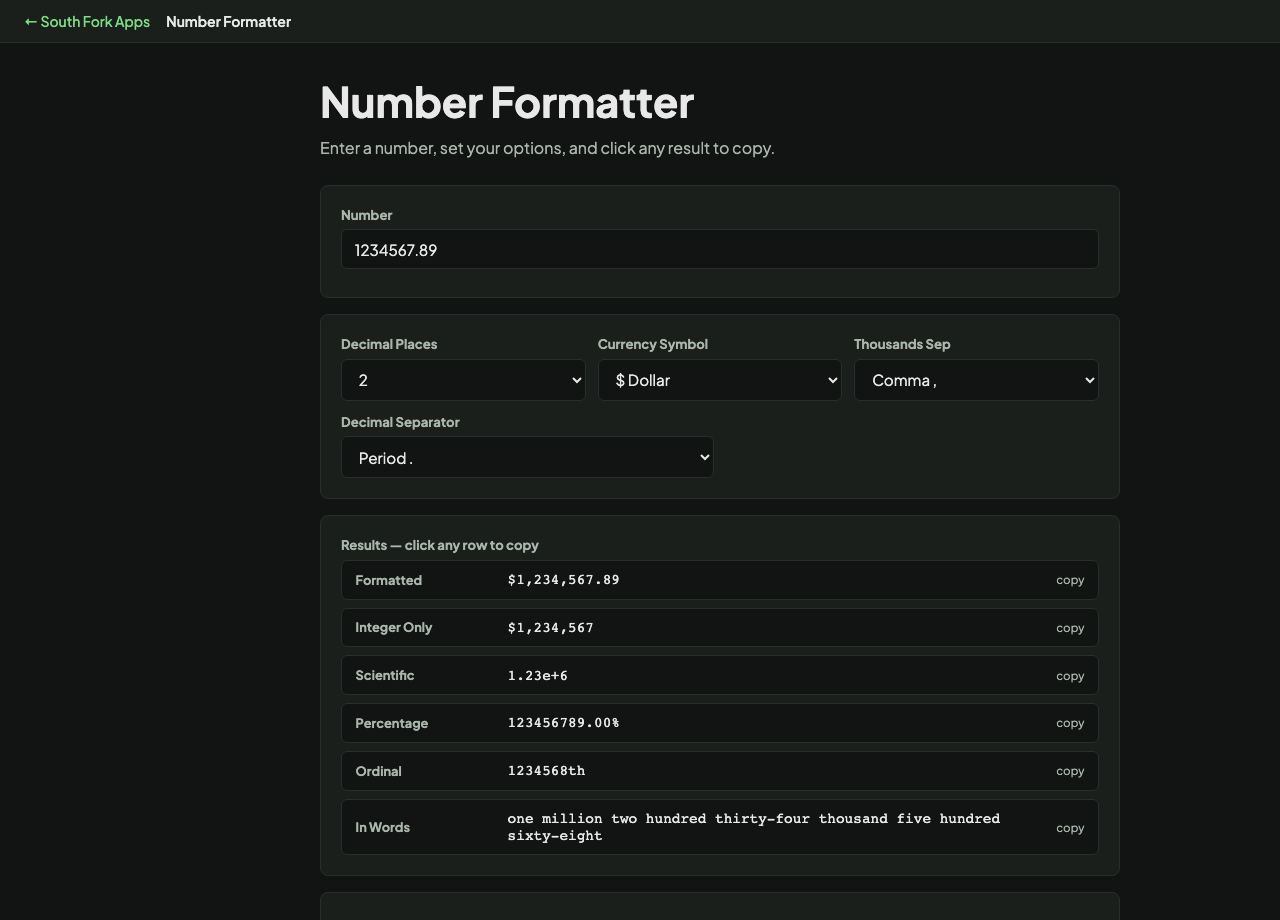The image size is (1280, 920).
Task: Open the Thousands Sep dropdown
Action: pos(976,380)
